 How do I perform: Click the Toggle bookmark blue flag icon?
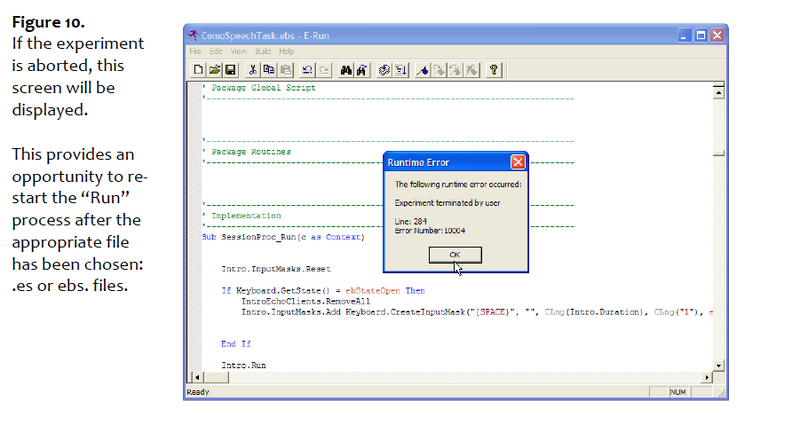[x=422, y=70]
